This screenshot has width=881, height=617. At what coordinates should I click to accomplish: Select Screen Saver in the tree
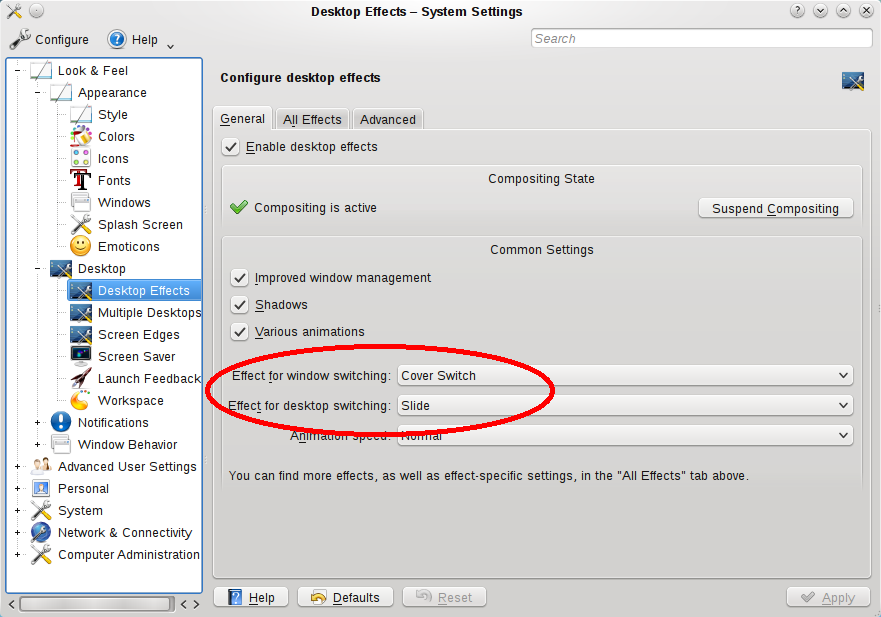coord(137,356)
